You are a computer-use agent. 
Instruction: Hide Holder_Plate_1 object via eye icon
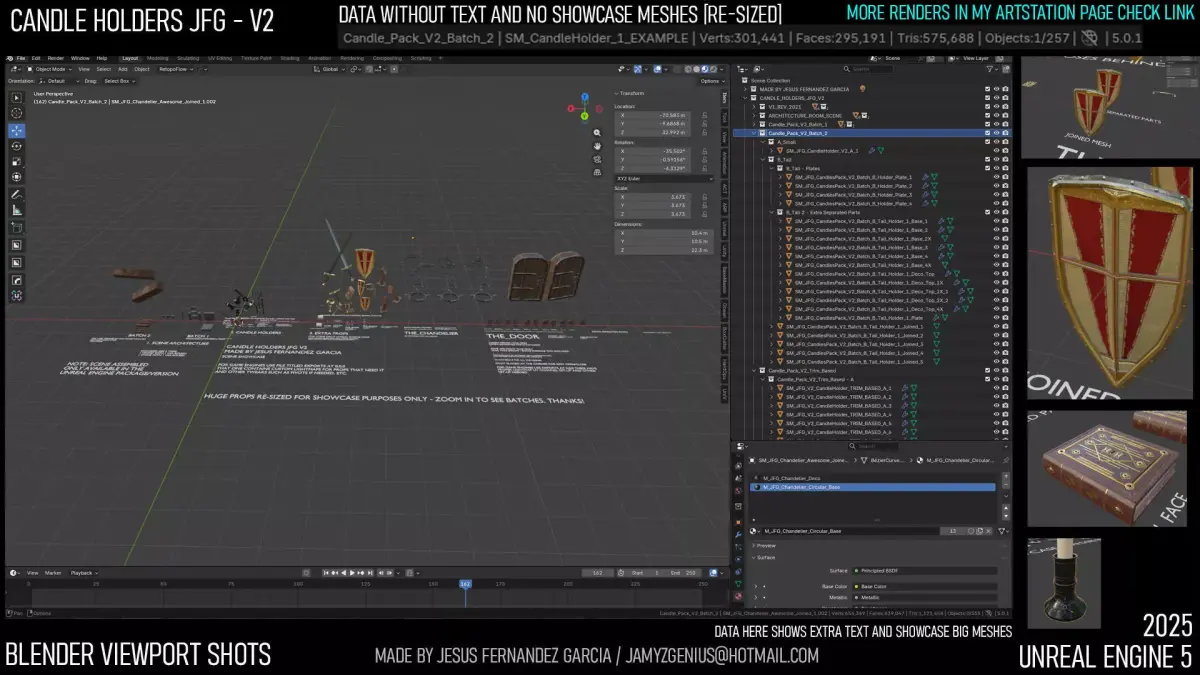(x=996, y=177)
